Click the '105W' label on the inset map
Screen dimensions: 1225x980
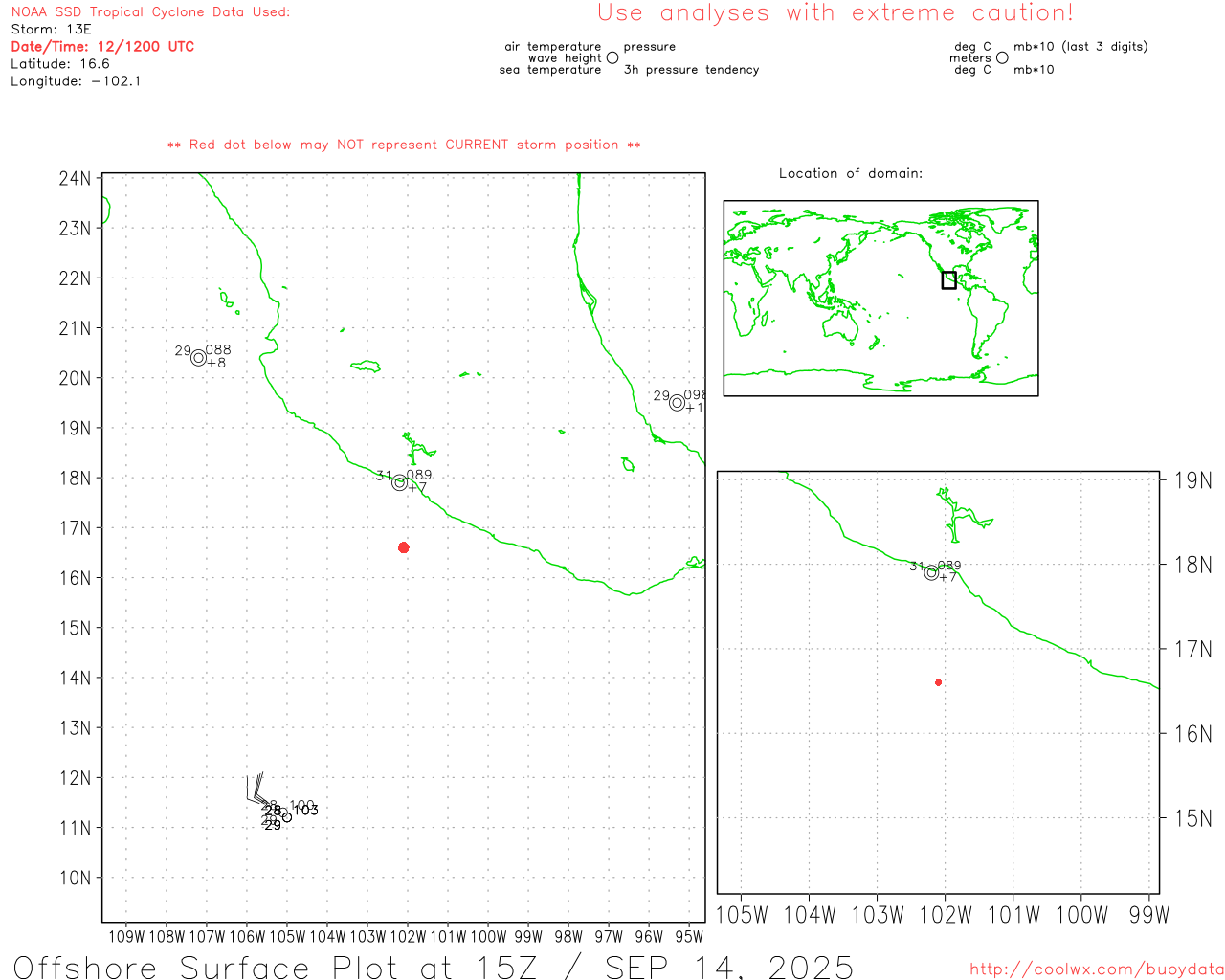pos(742,915)
